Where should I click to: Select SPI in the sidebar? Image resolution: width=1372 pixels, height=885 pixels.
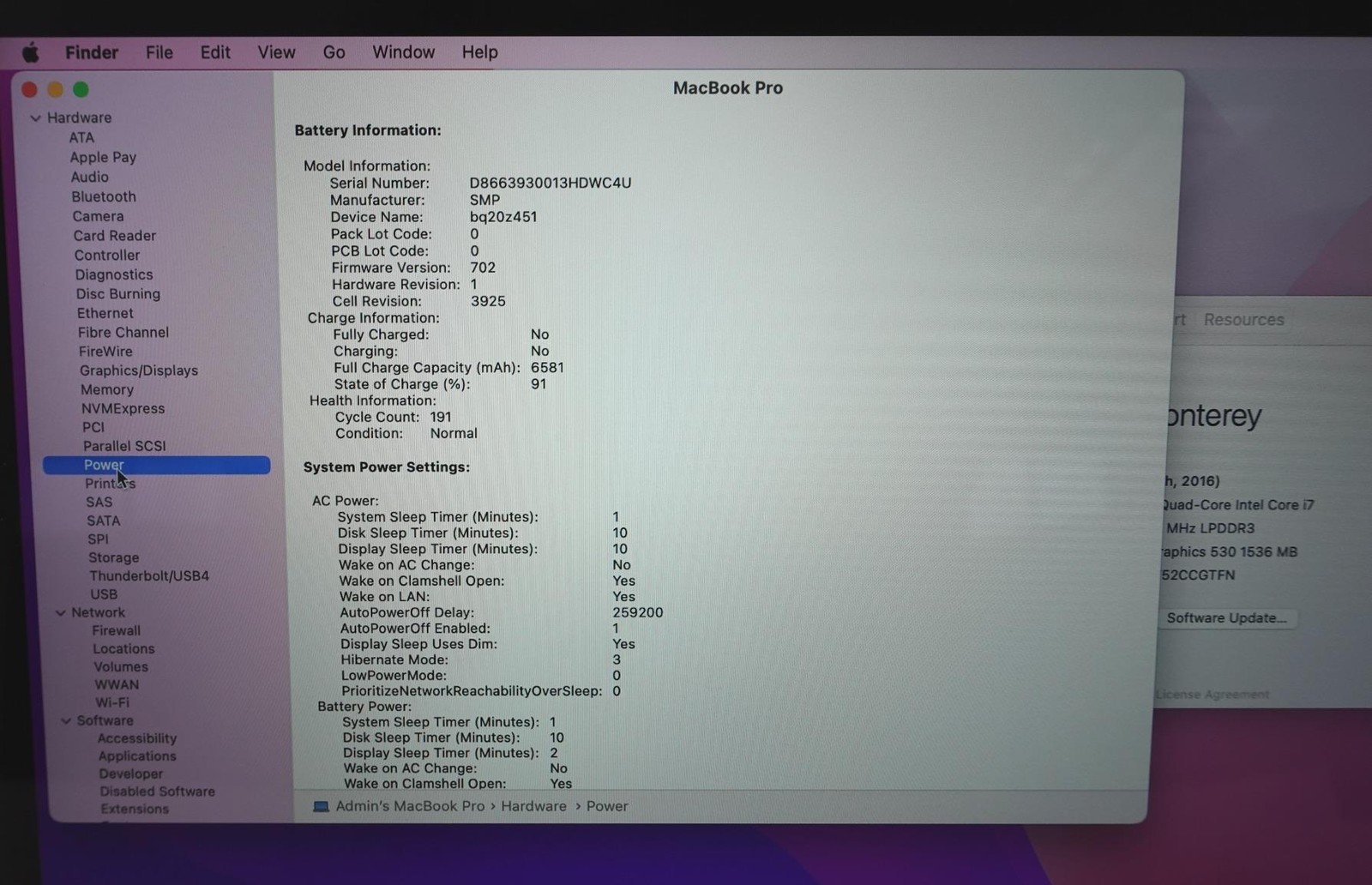click(98, 540)
